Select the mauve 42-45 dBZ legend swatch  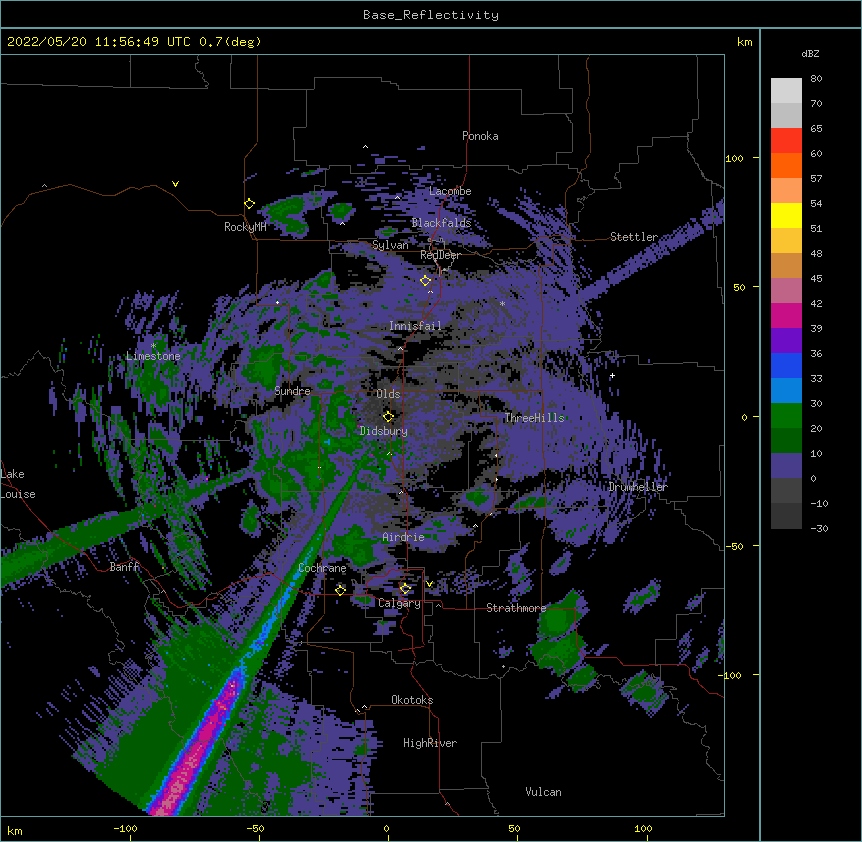click(x=786, y=291)
